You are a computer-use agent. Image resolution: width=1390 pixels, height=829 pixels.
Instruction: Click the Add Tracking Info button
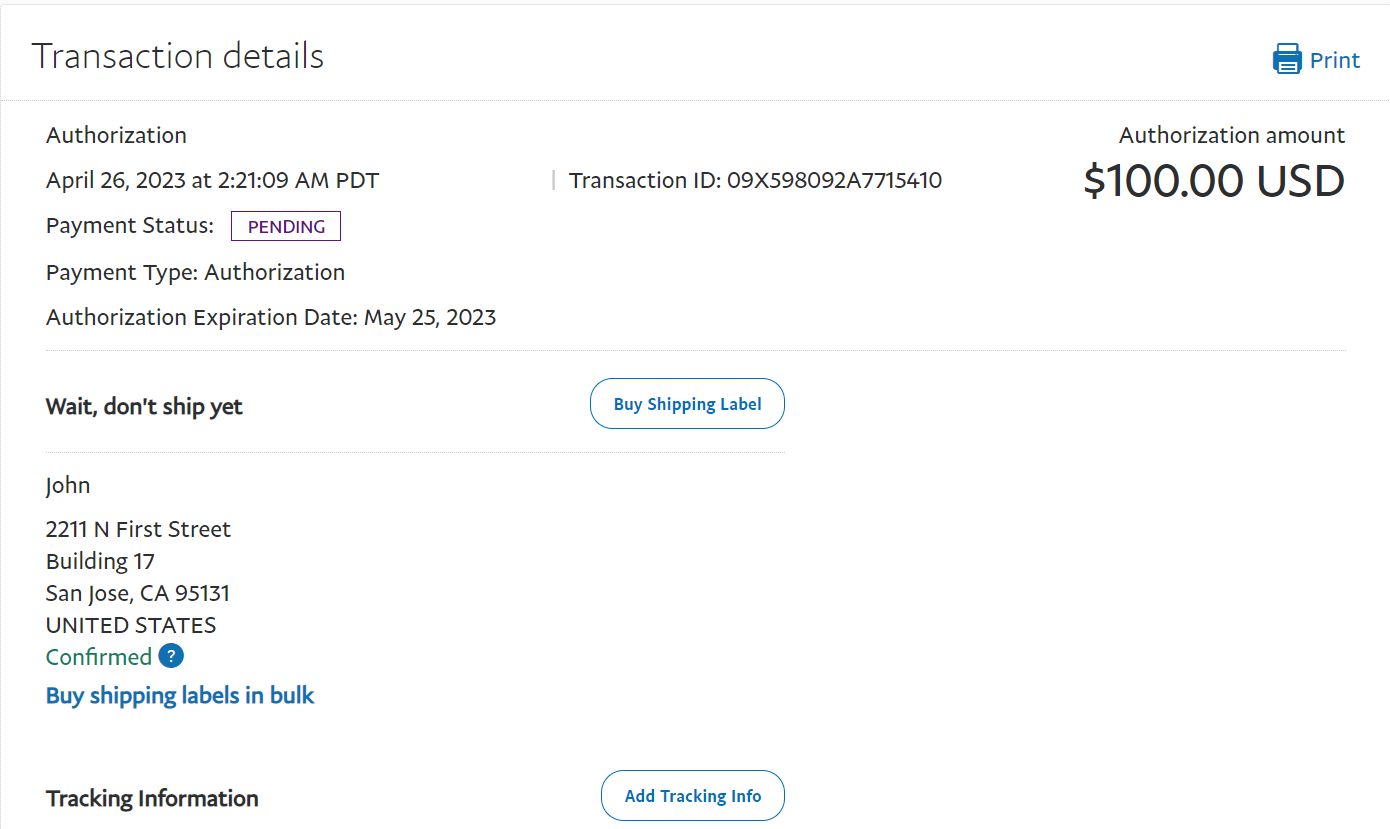point(693,796)
